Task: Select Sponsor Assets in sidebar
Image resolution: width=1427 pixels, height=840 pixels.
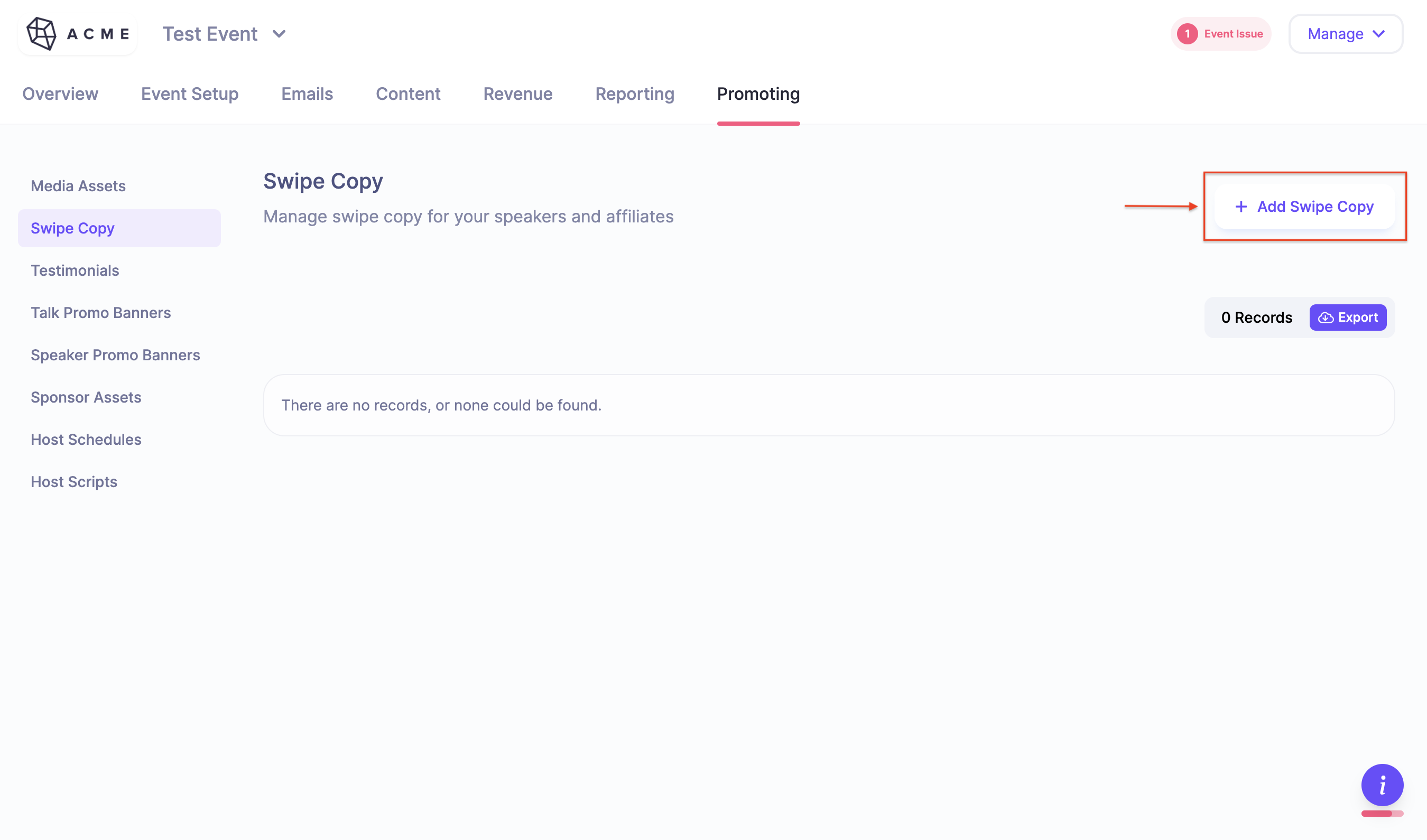Action: tap(86, 397)
